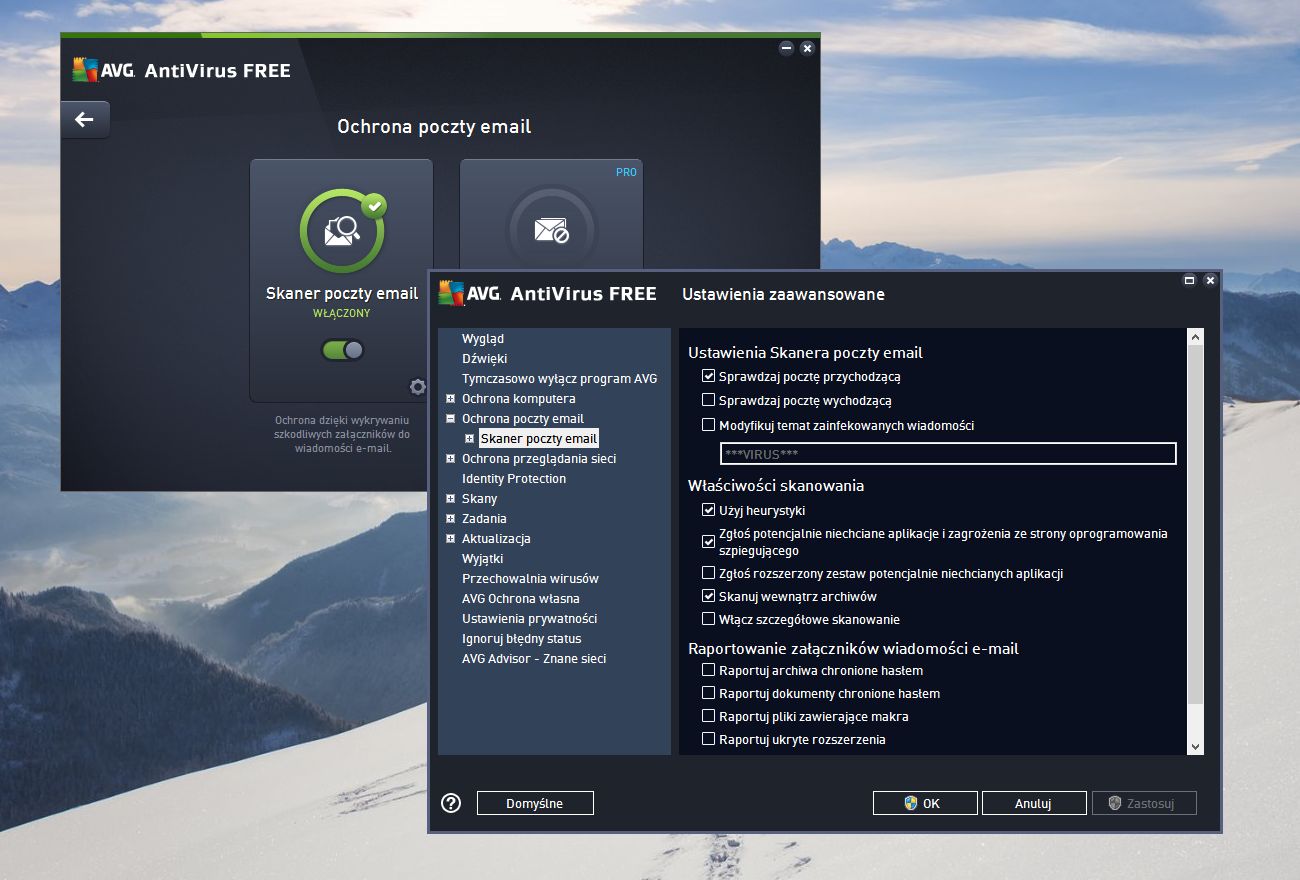
Task: Select Skany label in settings tree
Action: click(x=479, y=499)
